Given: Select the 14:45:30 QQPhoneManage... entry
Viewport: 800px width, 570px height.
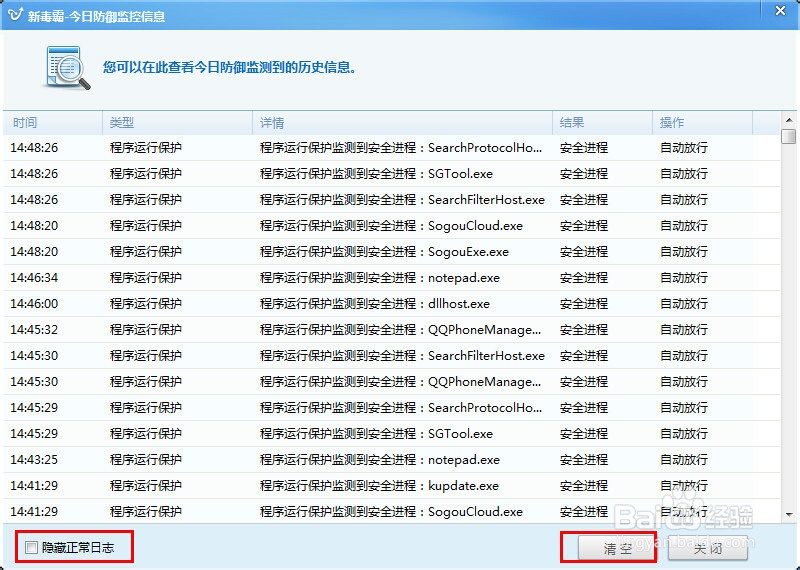Looking at the screenshot, I should 392,382.
